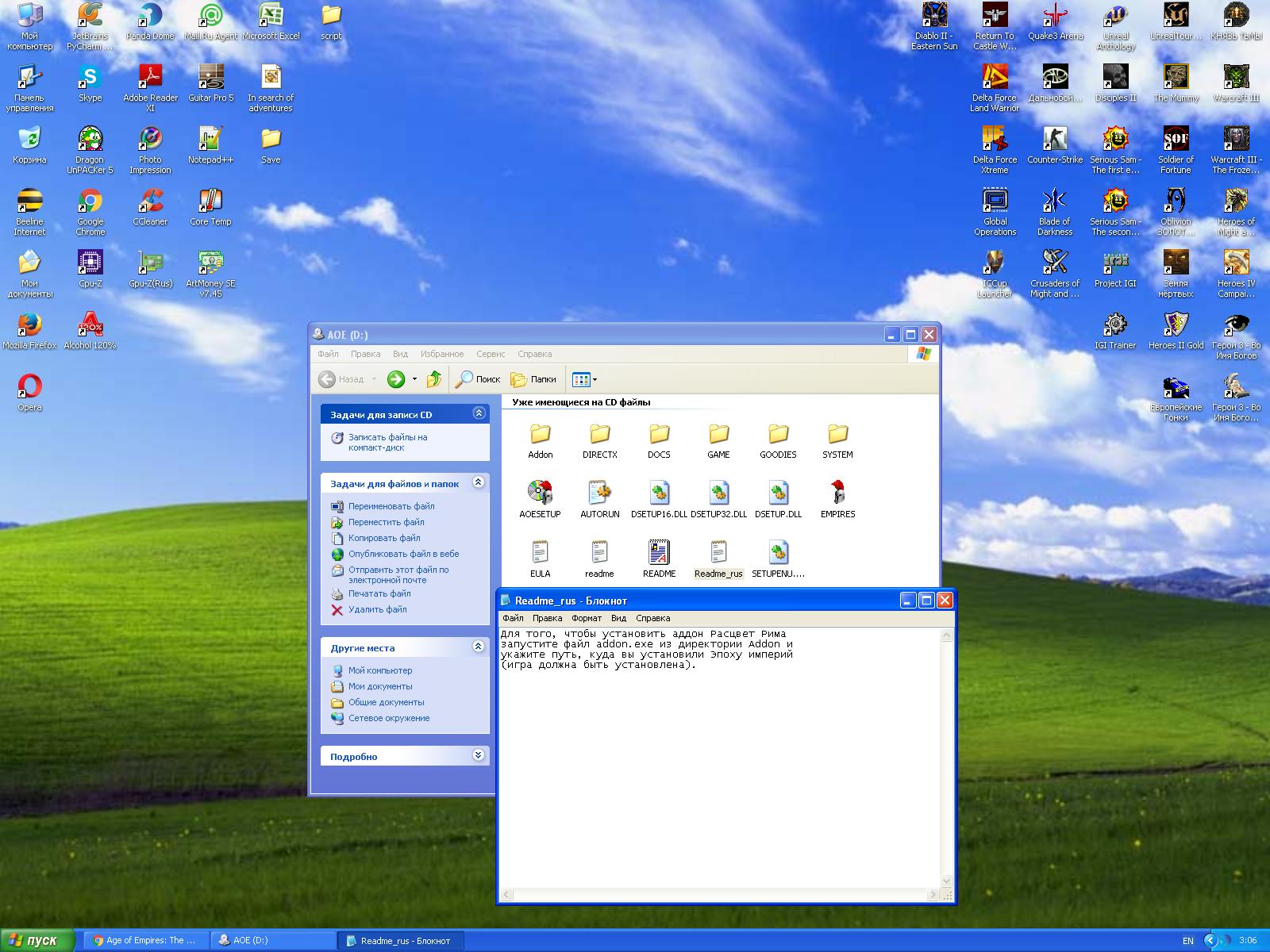Screen dimensions: 1270x952
Task: Expand the 'Подробно' details panel
Action: (x=479, y=755)
